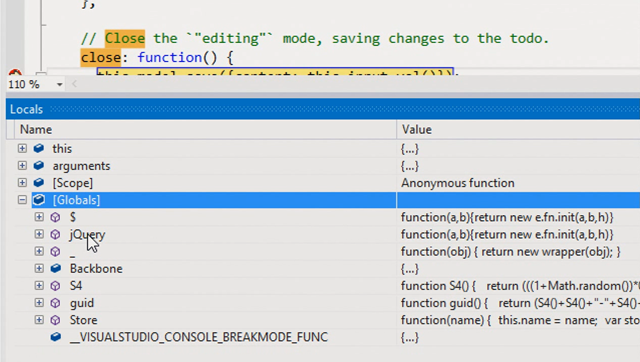This screenshot has height=362, width=640.
Task: Click the purple method icon beside Store
Action: pyautogui.click(x=56, y=320)
